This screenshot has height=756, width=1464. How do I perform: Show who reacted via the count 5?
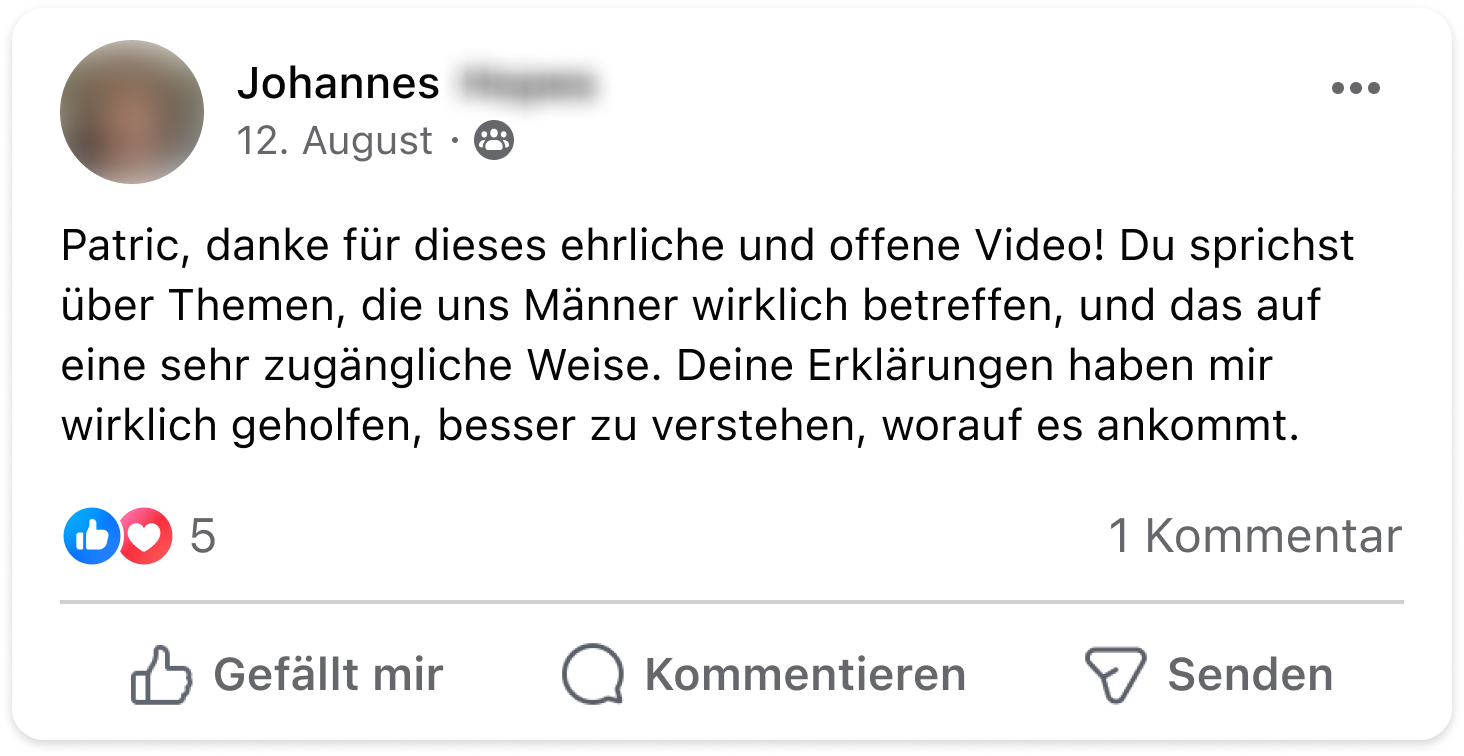point(202,537)
